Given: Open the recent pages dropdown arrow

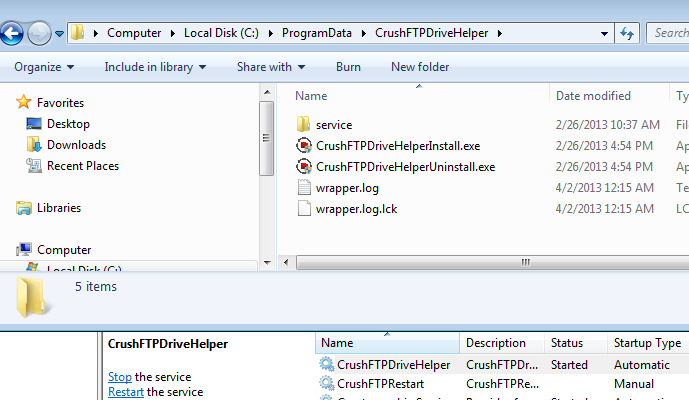Looking at the screenshot, I should 59,33.
